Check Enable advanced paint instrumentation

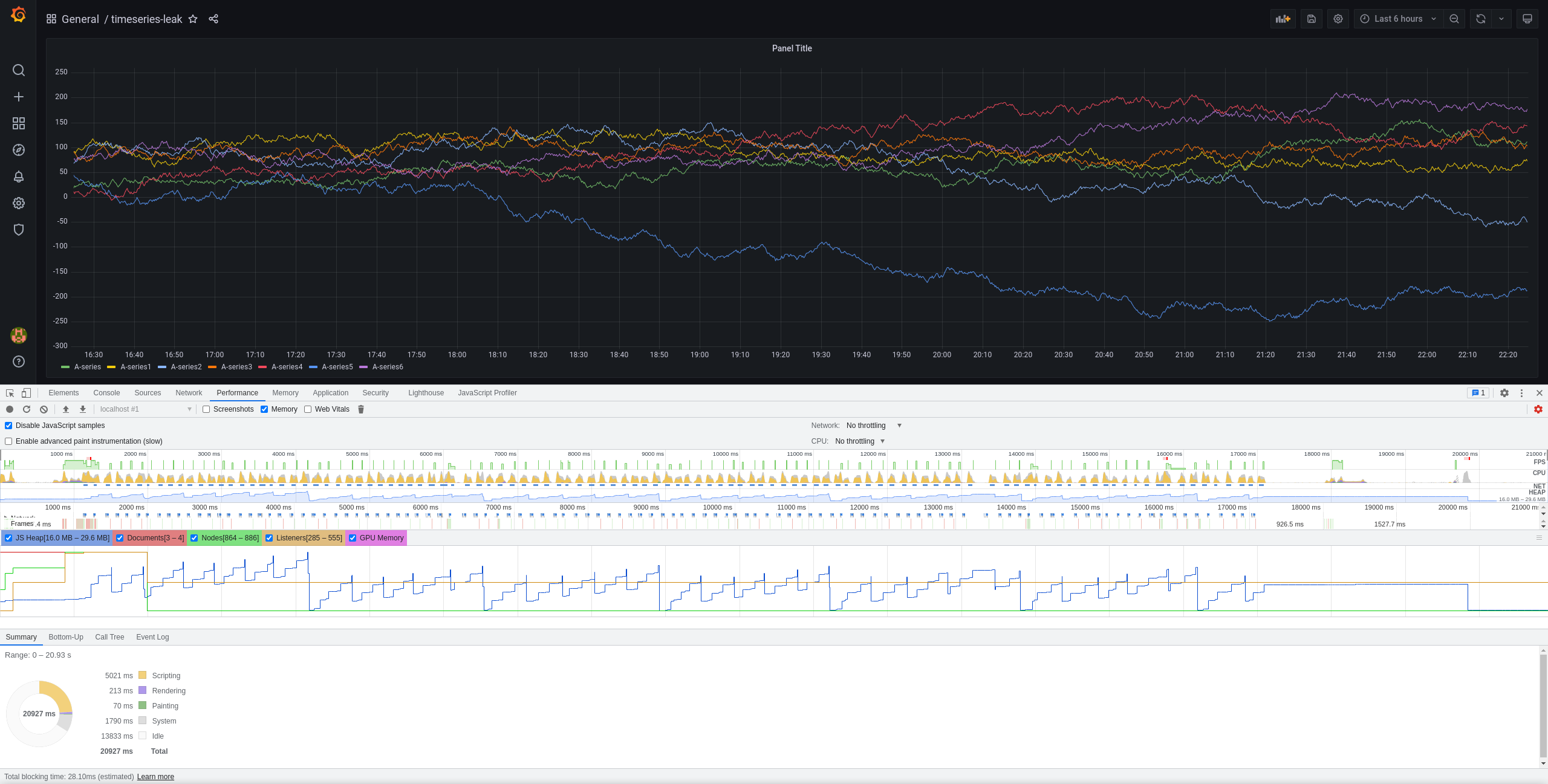pyautogui.click(x=8, y=441)
